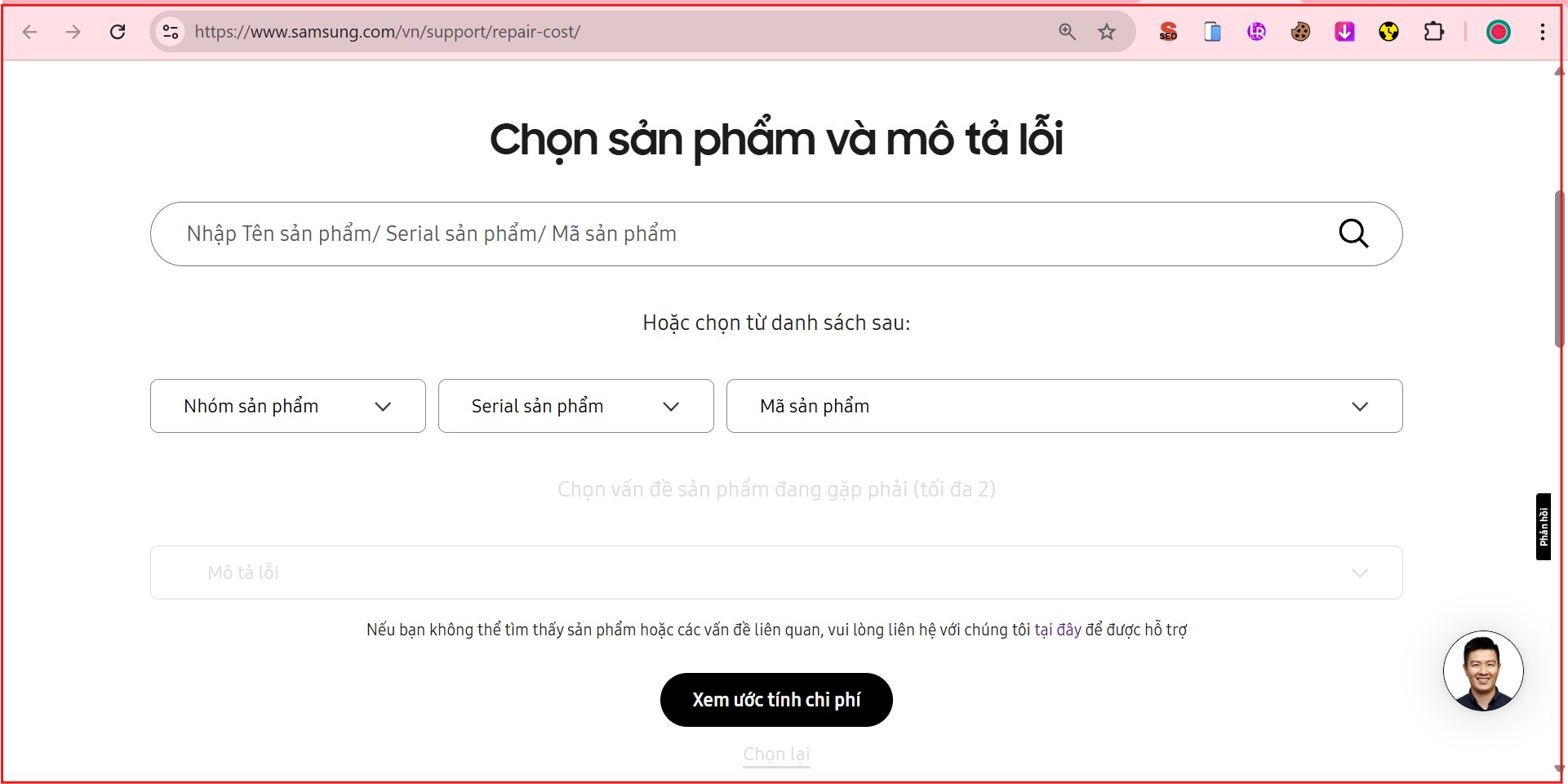Viewport: 1568px width, 784px height.
Task: Bookmark this page with the star icon
Action: [1106, 32]
